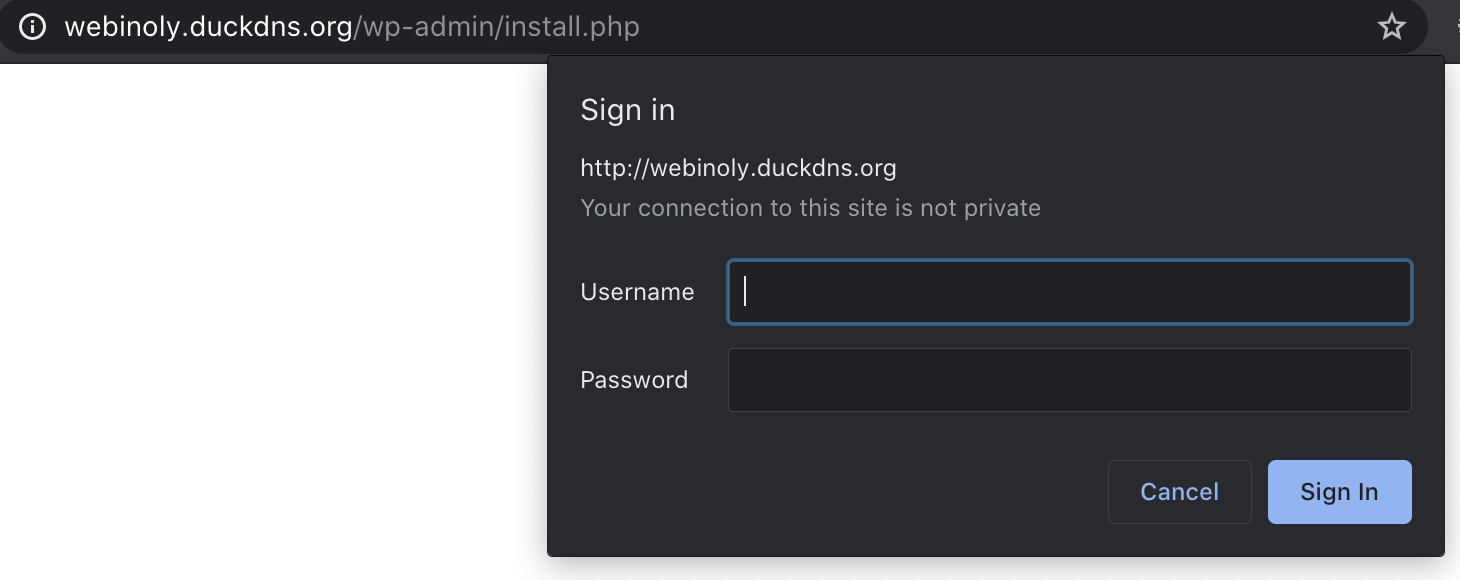Click the Username label
This screenshot has height=580, width=1460.
[x=637, y=292]
